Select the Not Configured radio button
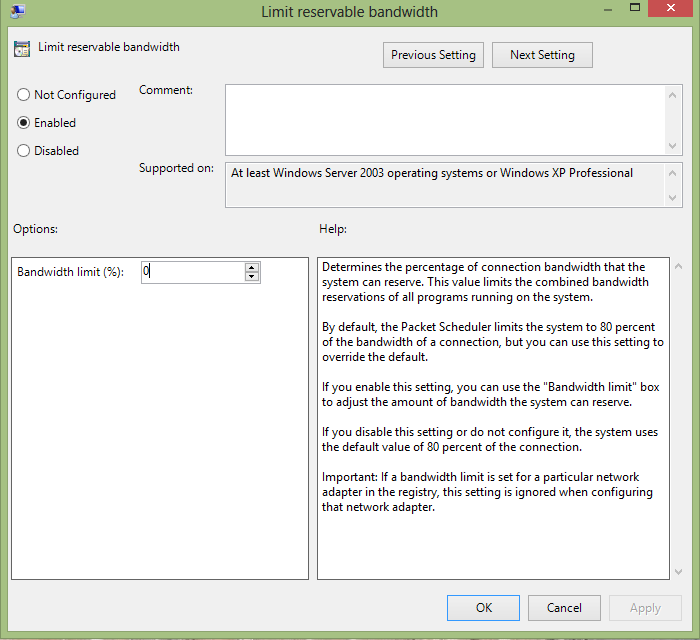Viewport: 700px width, 640px height. click(23, 95)
